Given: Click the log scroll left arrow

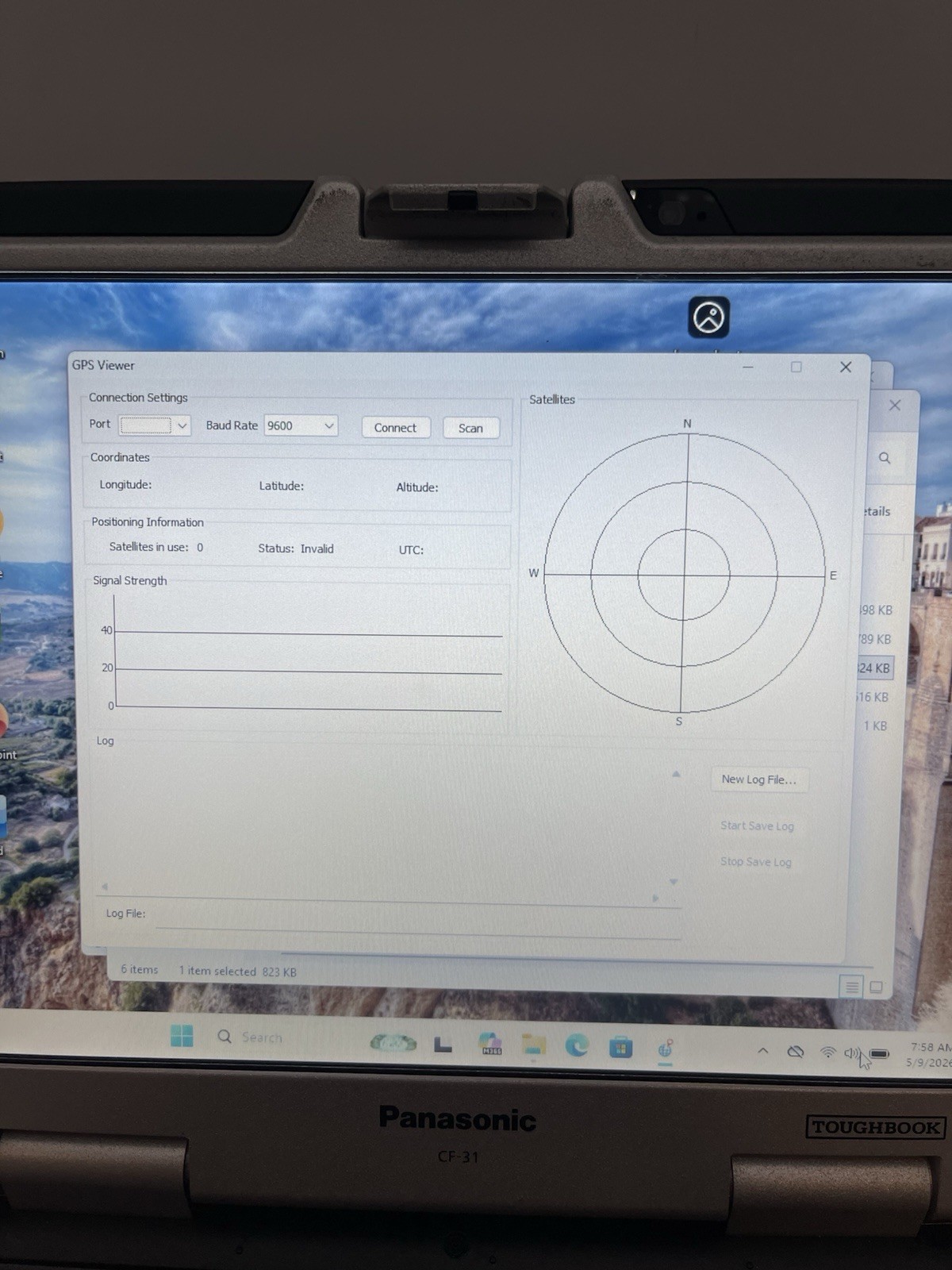Looking at the screenshot, I should click(x=105, y=887).
